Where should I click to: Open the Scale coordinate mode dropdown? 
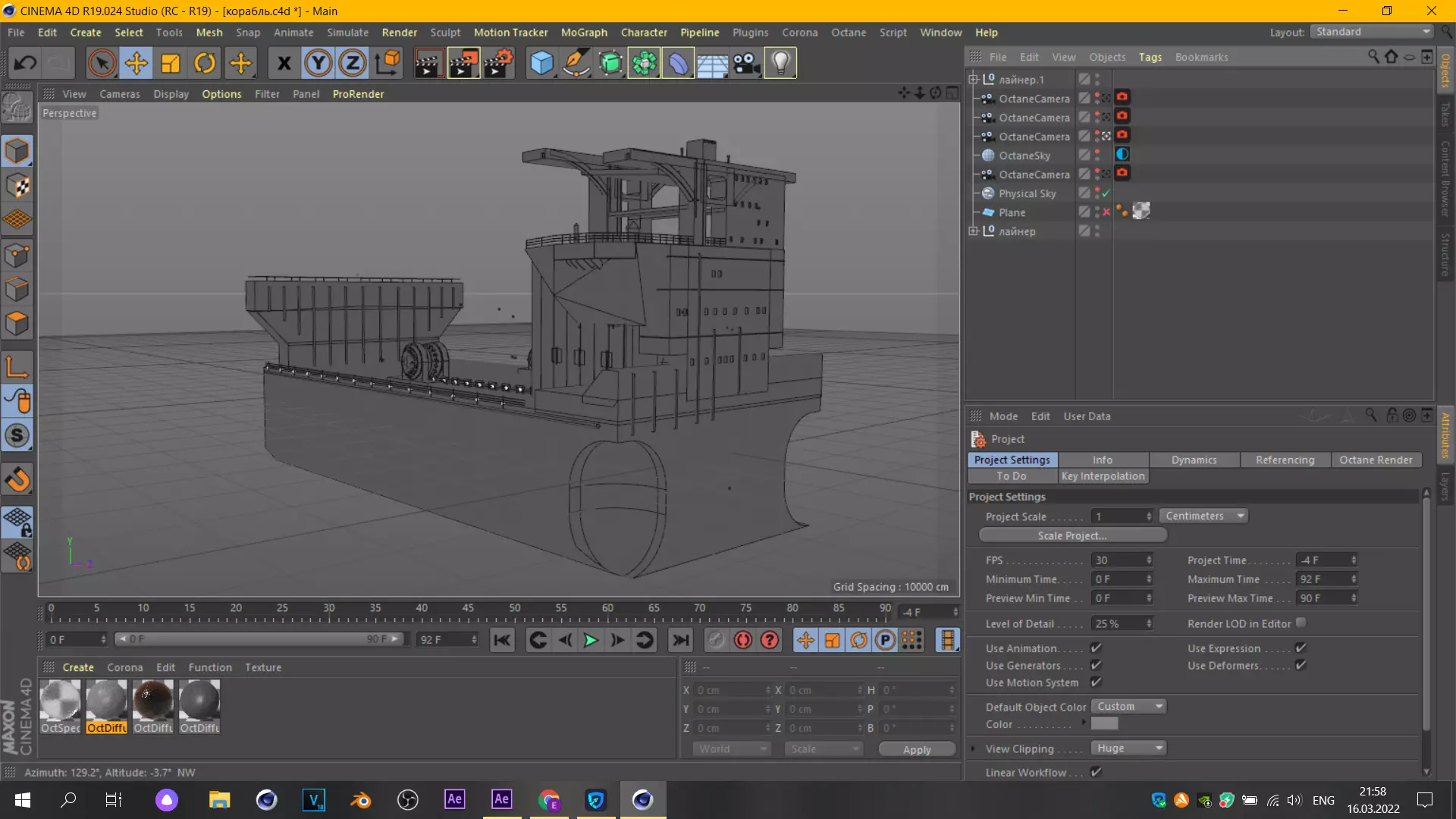(x=824, y=748)
